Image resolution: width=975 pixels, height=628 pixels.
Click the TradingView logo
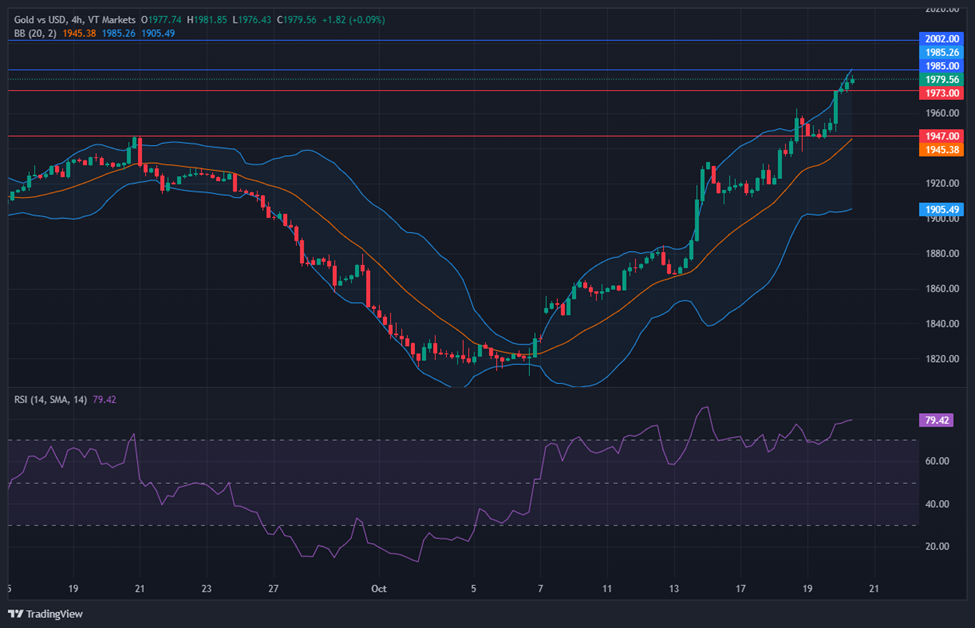[x=45, y=614]
